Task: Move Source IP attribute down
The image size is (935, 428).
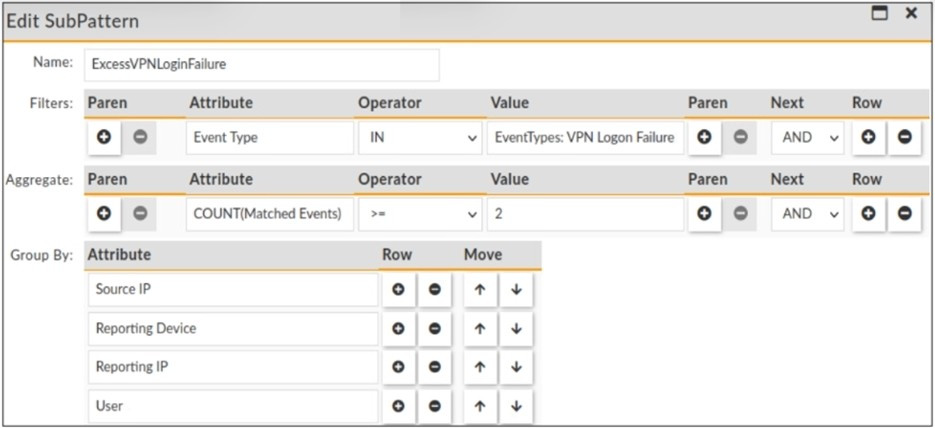Action: [516, 290]
